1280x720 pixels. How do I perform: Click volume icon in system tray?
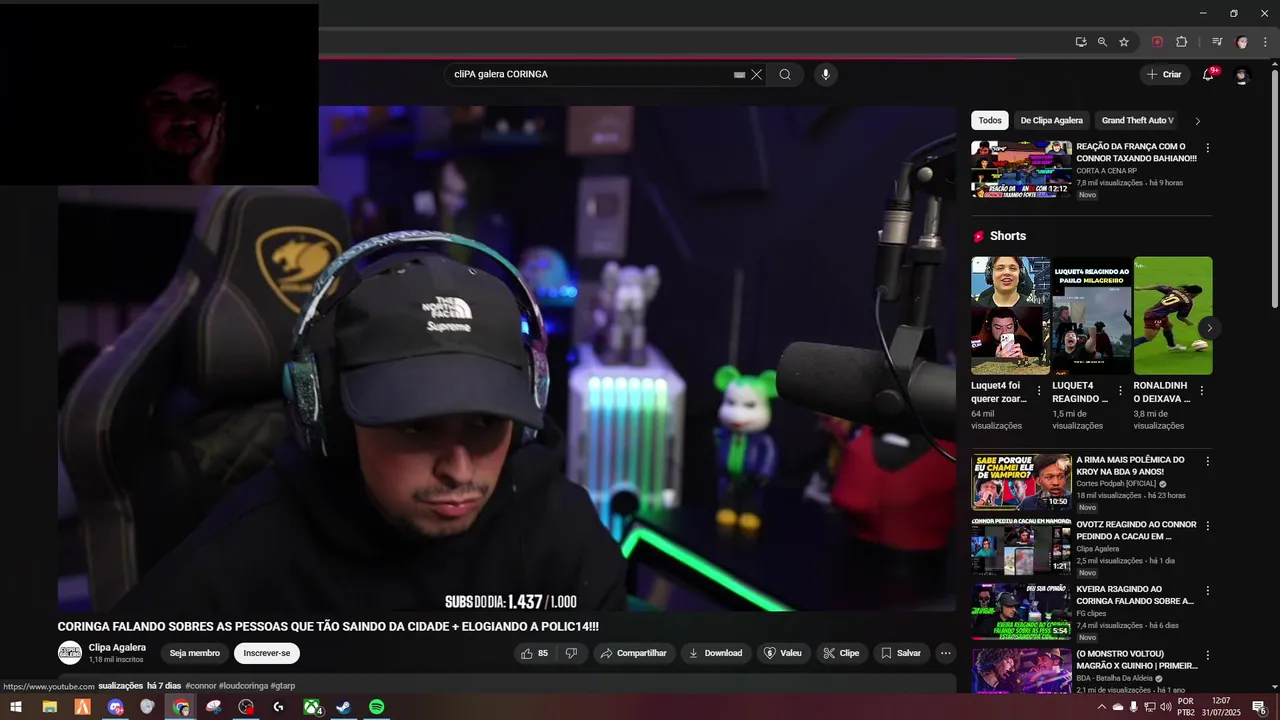pos(1165,707)
